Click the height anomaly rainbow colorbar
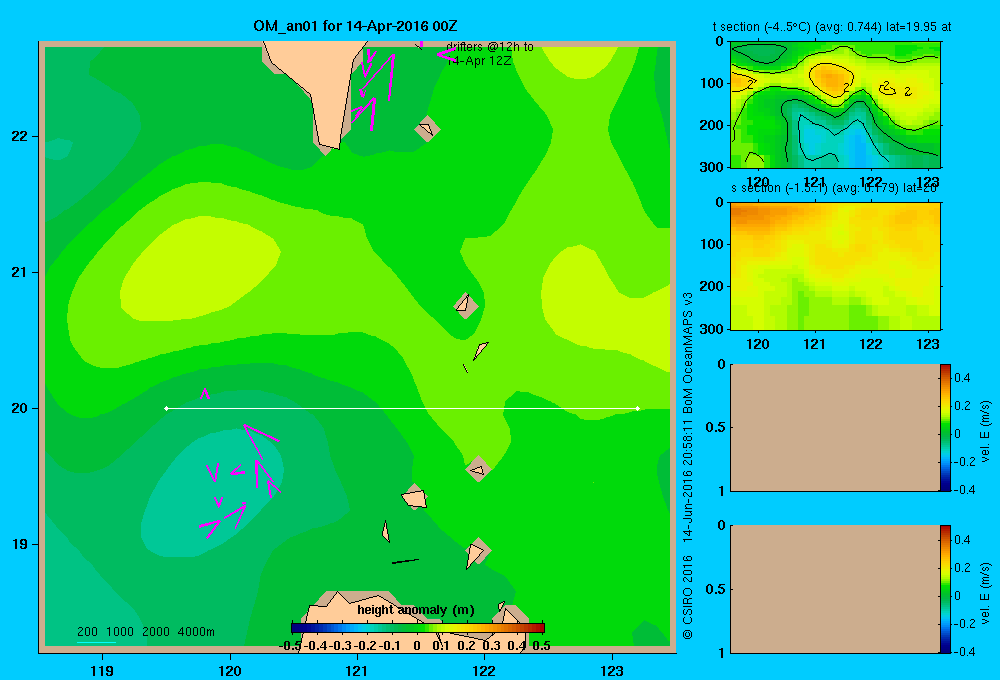 (x=418, y=628)
